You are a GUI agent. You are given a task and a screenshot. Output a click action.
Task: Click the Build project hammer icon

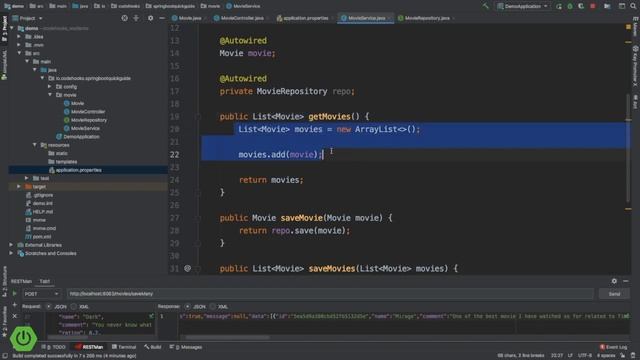(485, 6)
